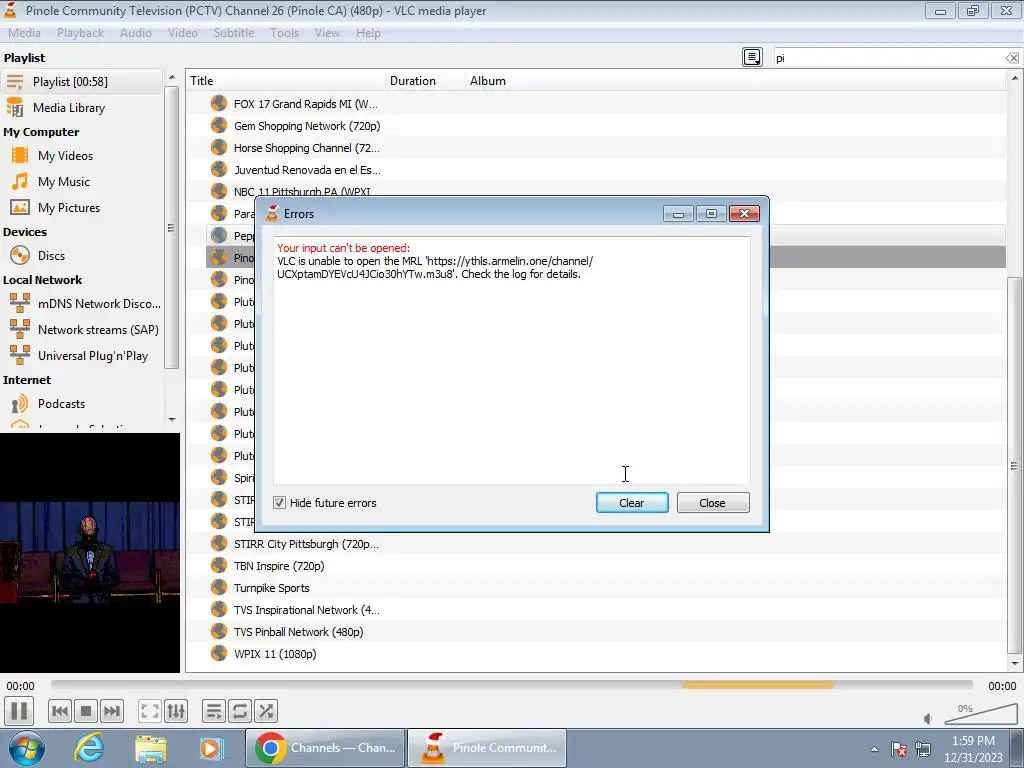The height and width of the screenshot is (768, 1024).
Task: Open the media player taskbar icon
Action: pyautogui.click(x=210, y=748)
